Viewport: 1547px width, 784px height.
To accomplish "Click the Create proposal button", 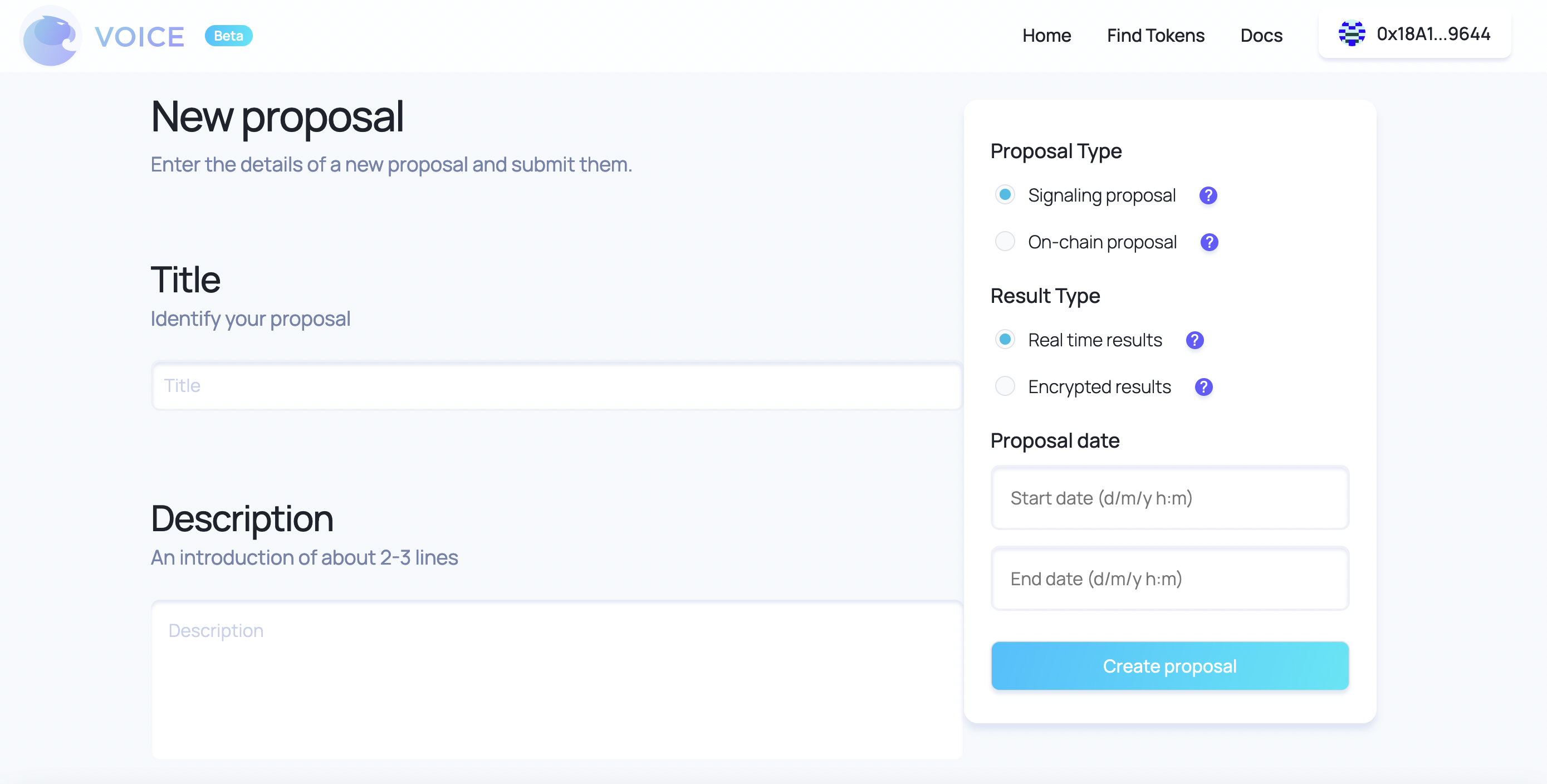I will tap(1169, 667).
